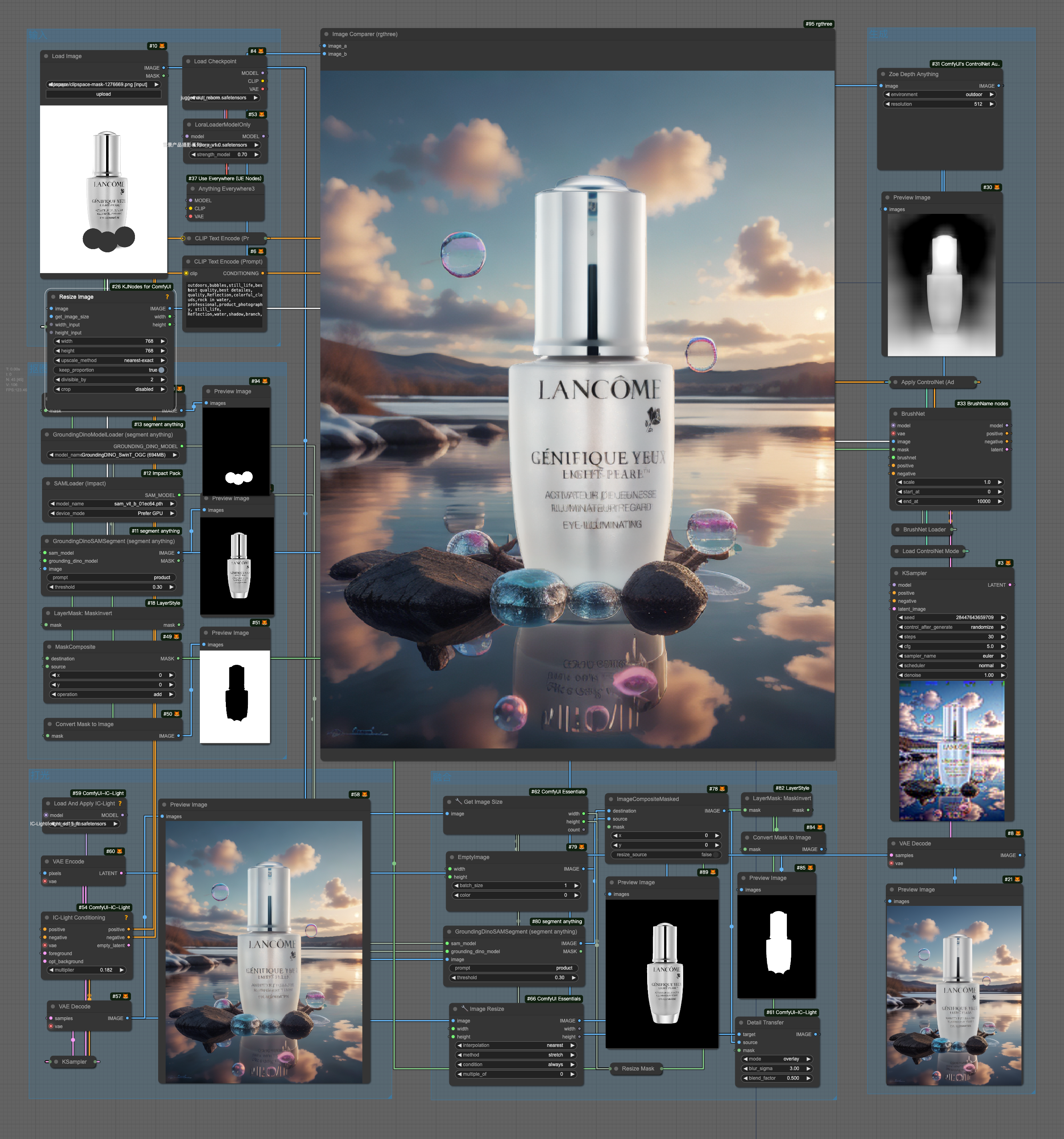This screenshot has width=1064, height=1139.
Task: Open MaskComposite operation add dropdown
Action: pos(112,694)
